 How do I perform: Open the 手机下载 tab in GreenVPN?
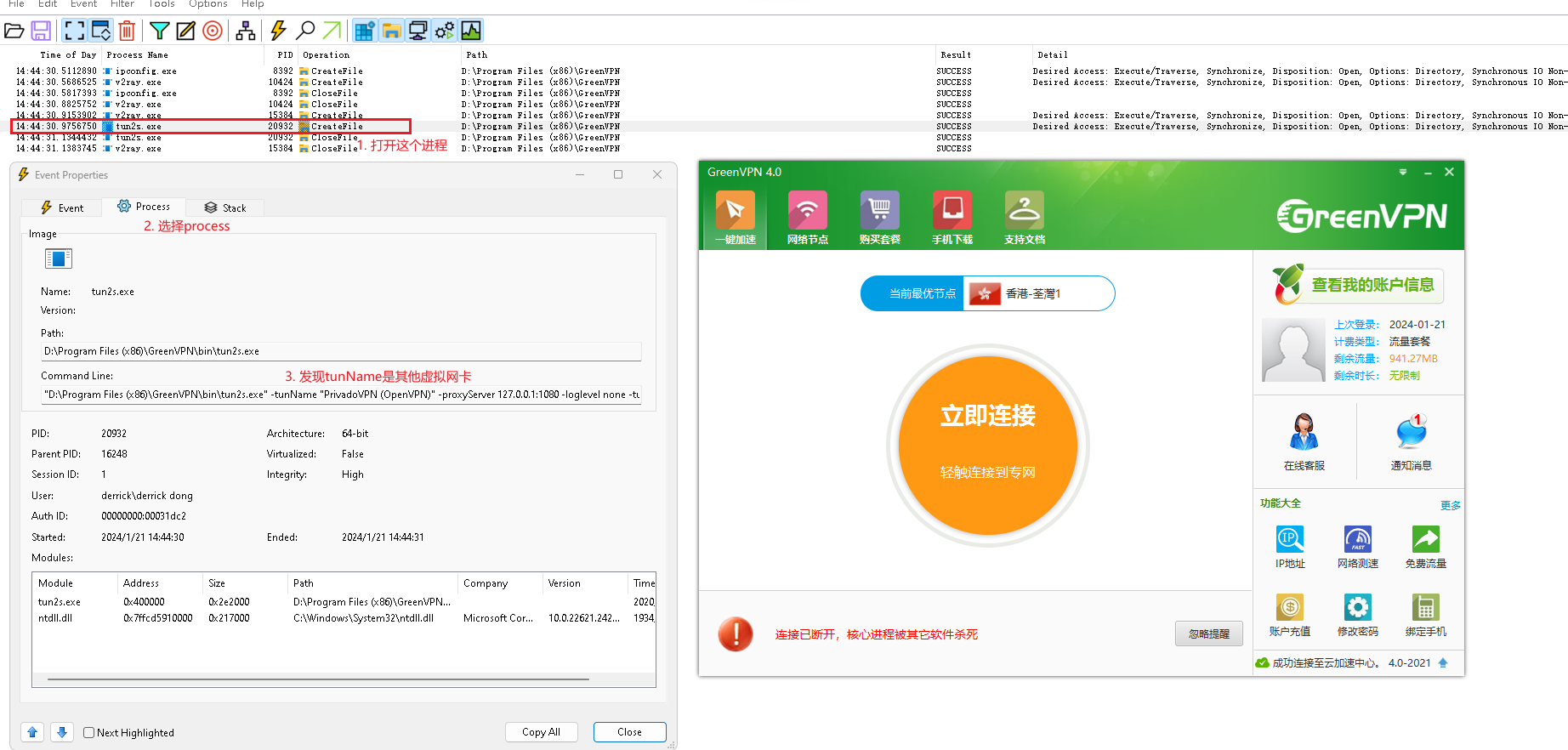click(952, 219)
